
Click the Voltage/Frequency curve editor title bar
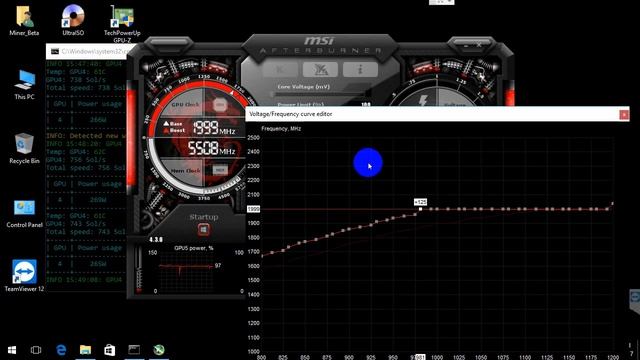tap(437, 114)
